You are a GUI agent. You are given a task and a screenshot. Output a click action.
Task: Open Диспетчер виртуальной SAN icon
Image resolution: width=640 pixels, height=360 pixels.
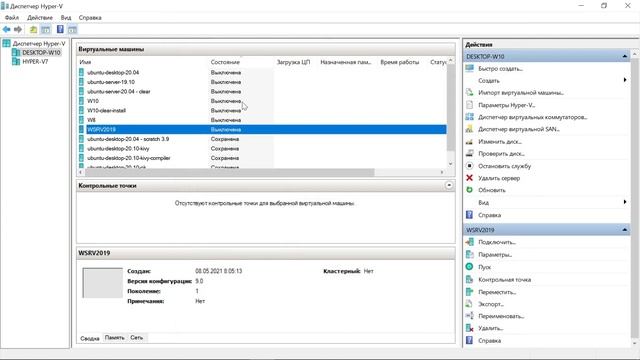(x=469, y=129)
